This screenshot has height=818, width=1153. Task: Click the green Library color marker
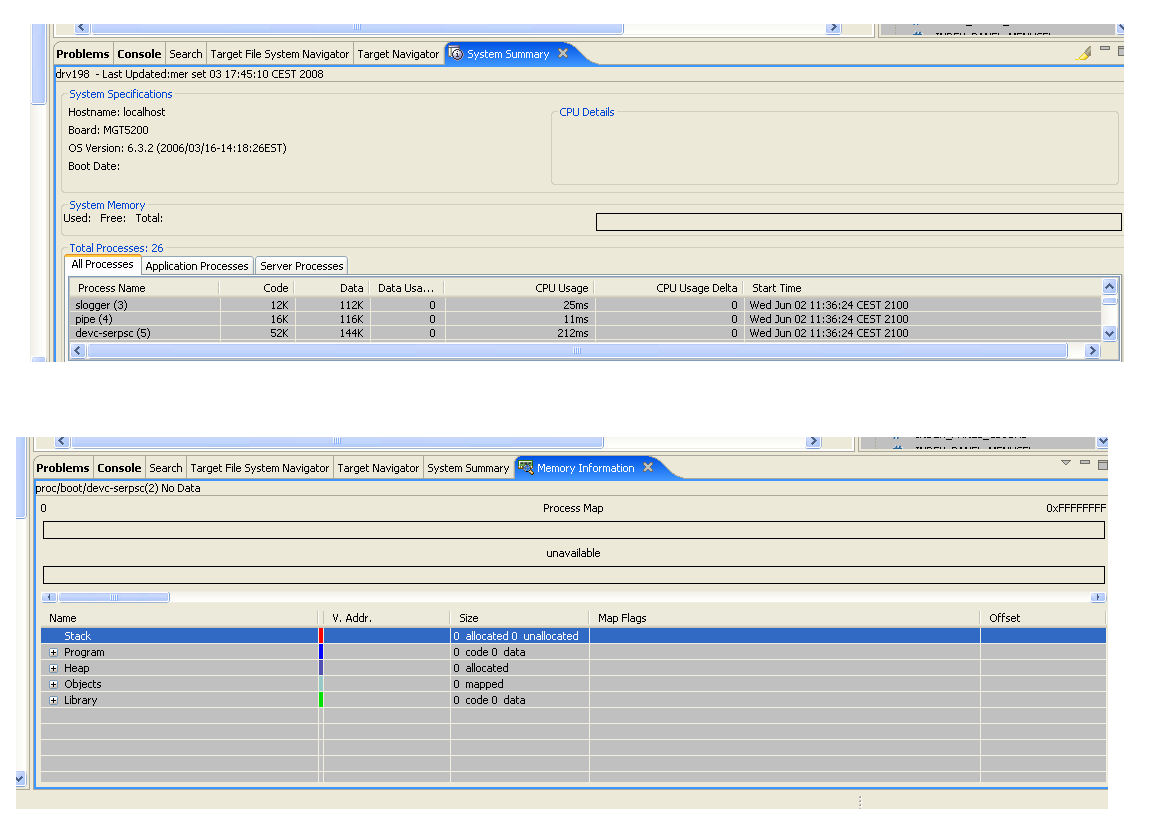(320, 700)
